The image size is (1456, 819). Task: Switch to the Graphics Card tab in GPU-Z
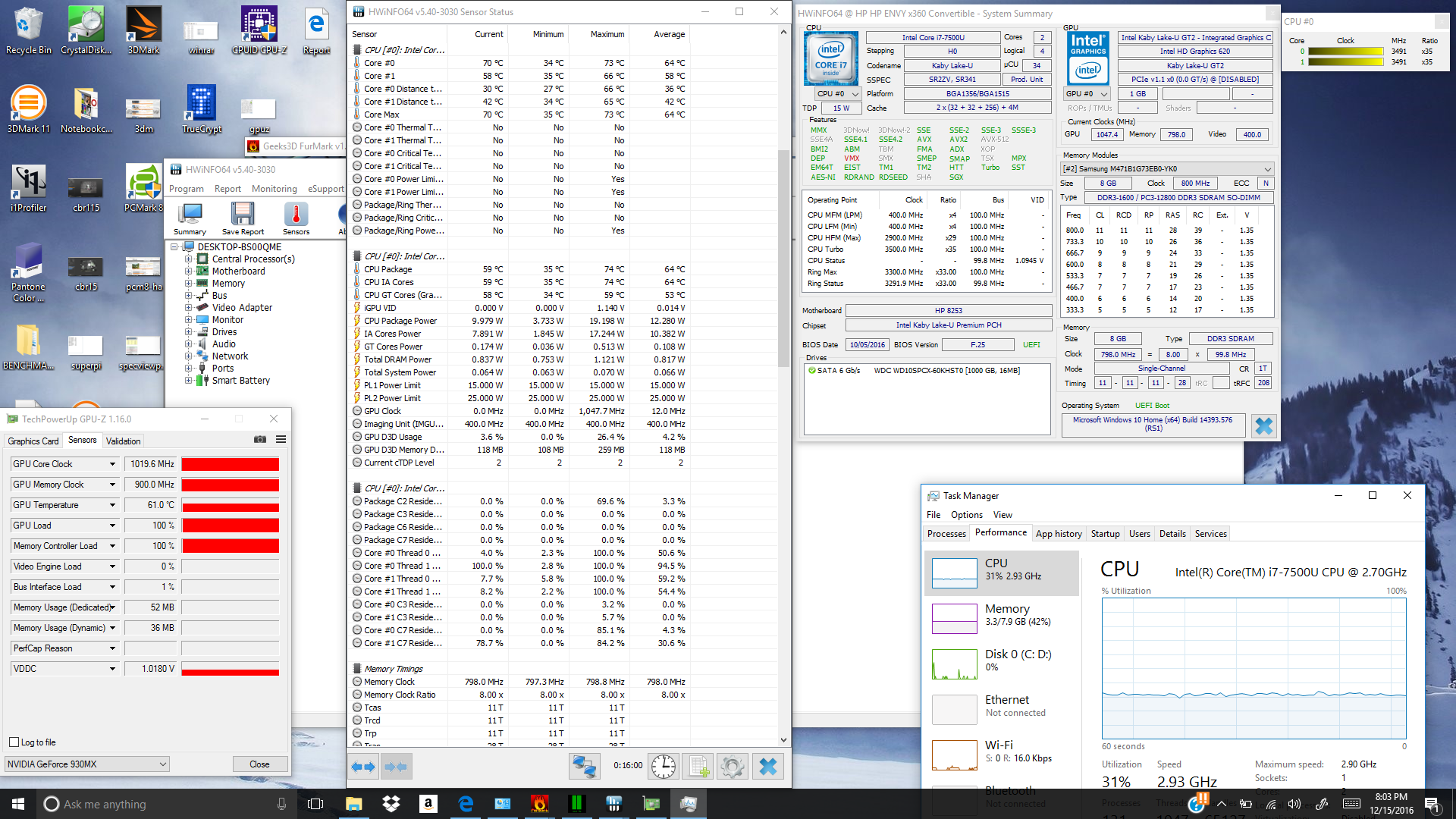tap(33, 441)
